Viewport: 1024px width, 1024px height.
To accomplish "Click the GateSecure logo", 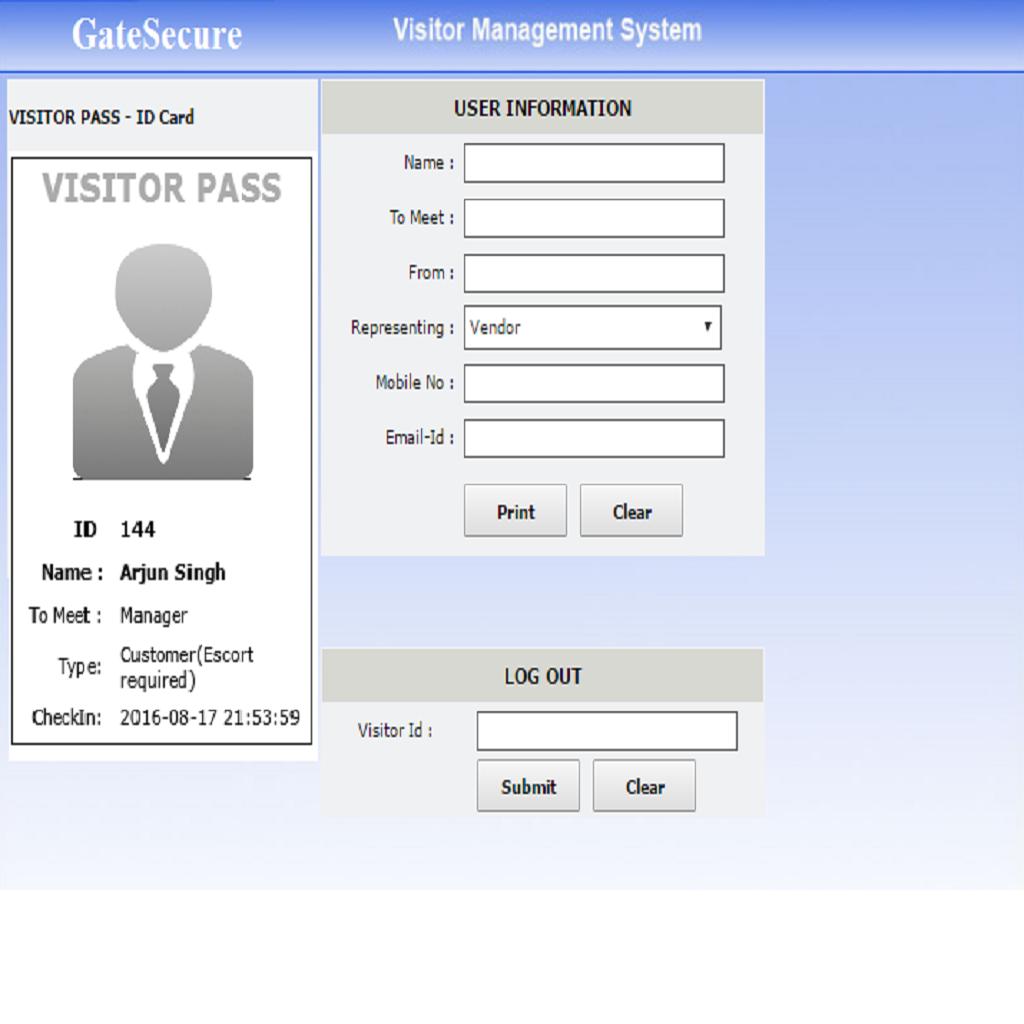I will tap(157, 35).
